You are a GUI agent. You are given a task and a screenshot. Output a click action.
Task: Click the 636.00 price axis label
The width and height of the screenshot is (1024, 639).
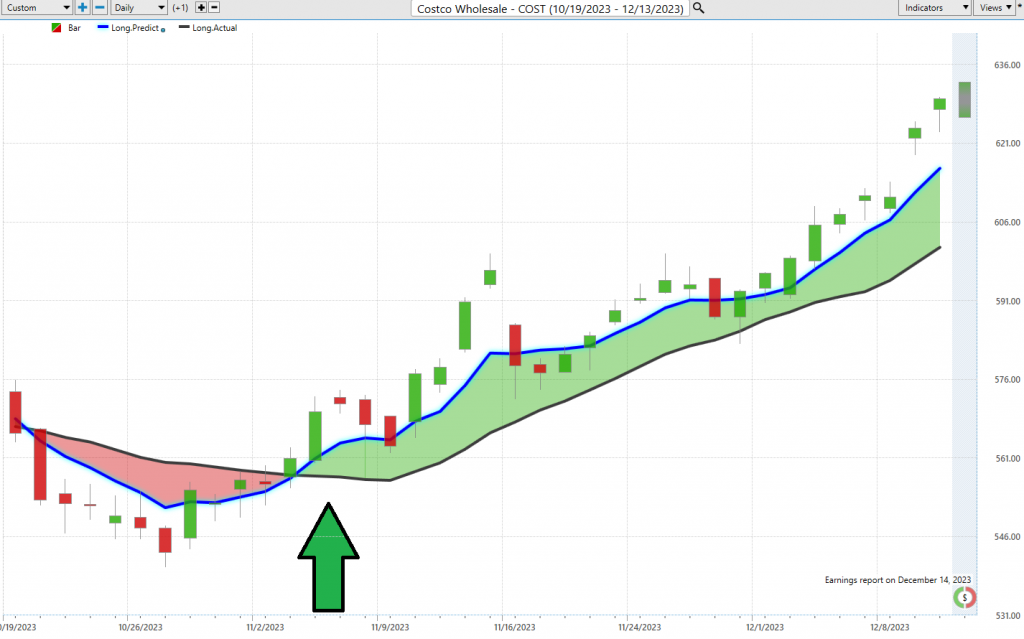pyautogui.click(x=1007, y=65)
